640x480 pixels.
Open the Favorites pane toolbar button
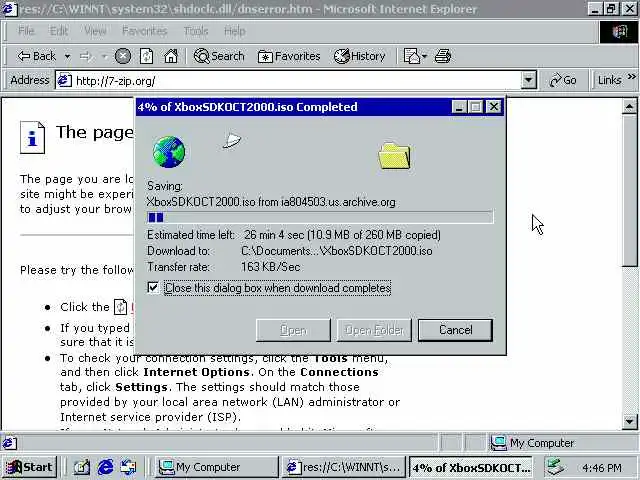point(289,56)
